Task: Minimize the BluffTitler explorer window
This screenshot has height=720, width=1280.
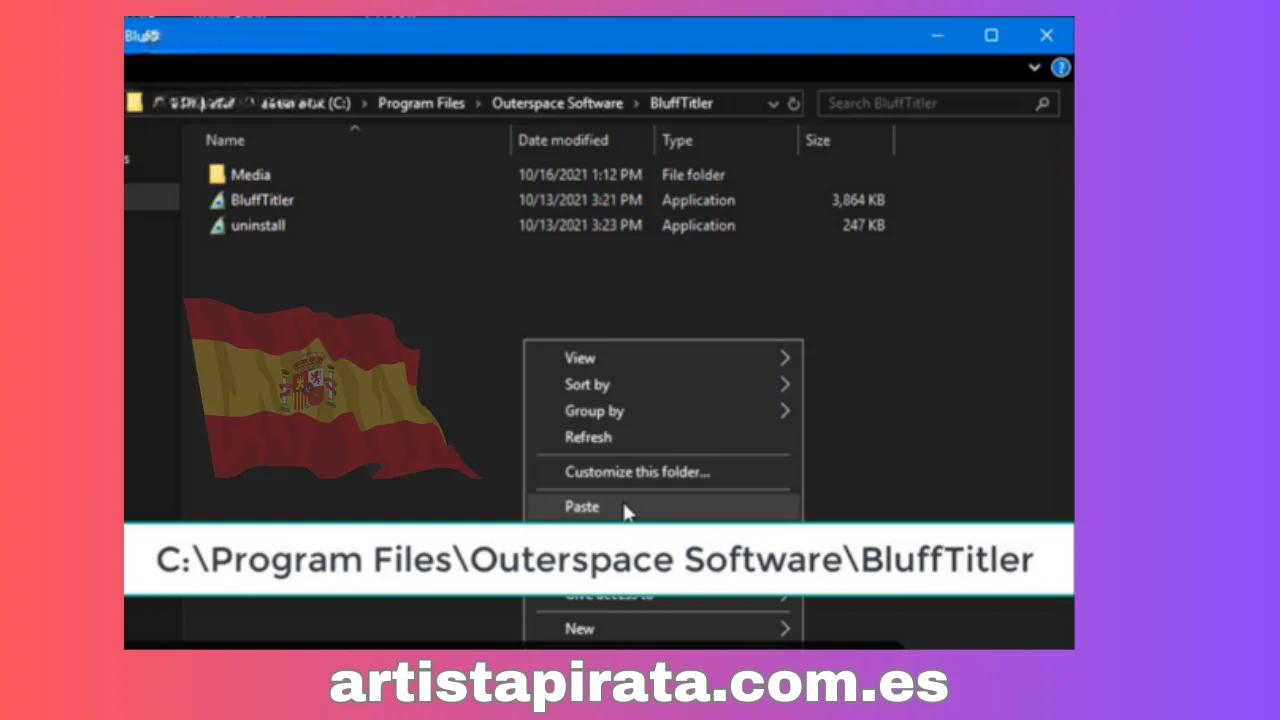Action: point(937,35)
